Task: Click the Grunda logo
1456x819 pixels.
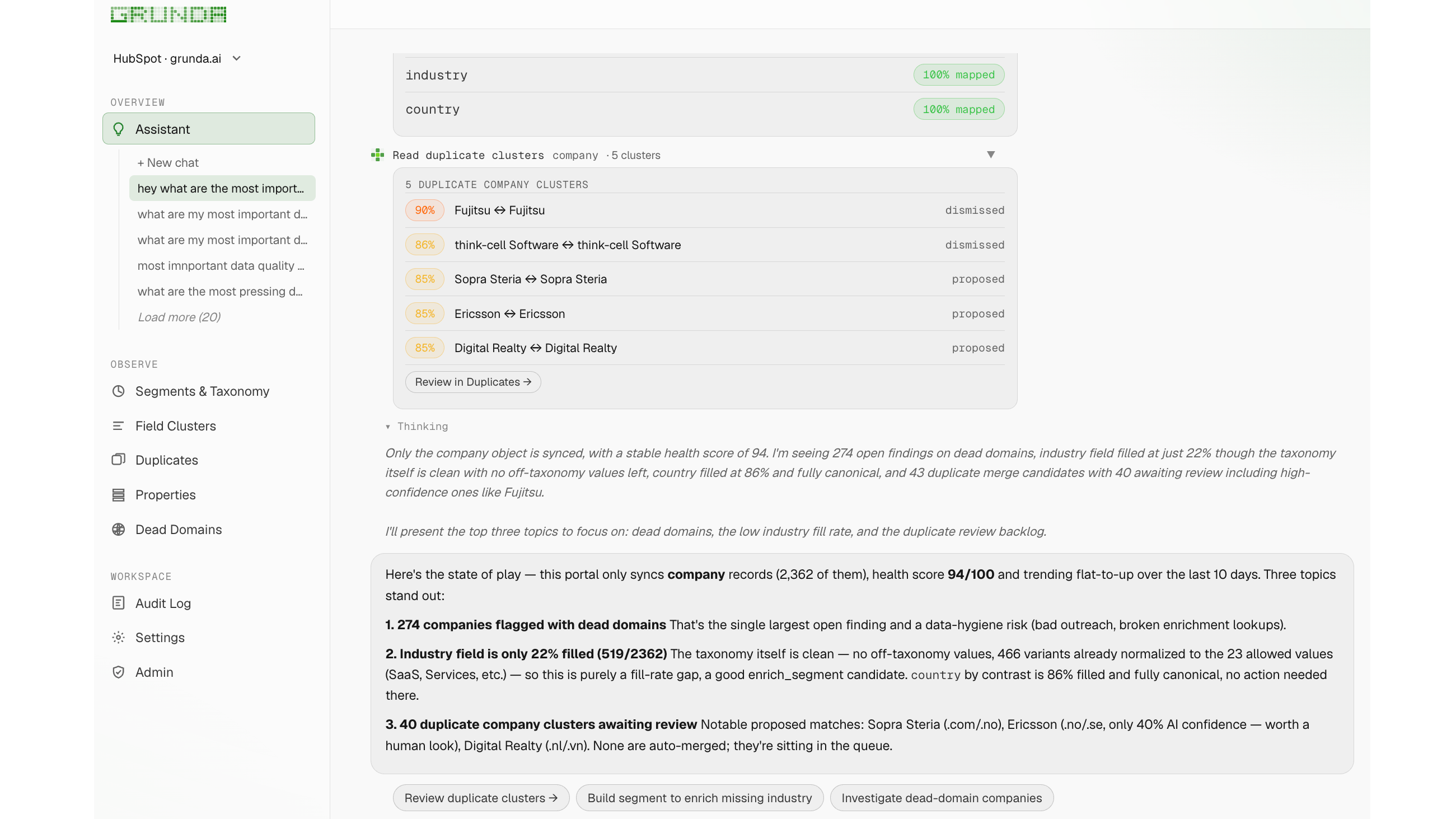Action: (x=168, y=15)
